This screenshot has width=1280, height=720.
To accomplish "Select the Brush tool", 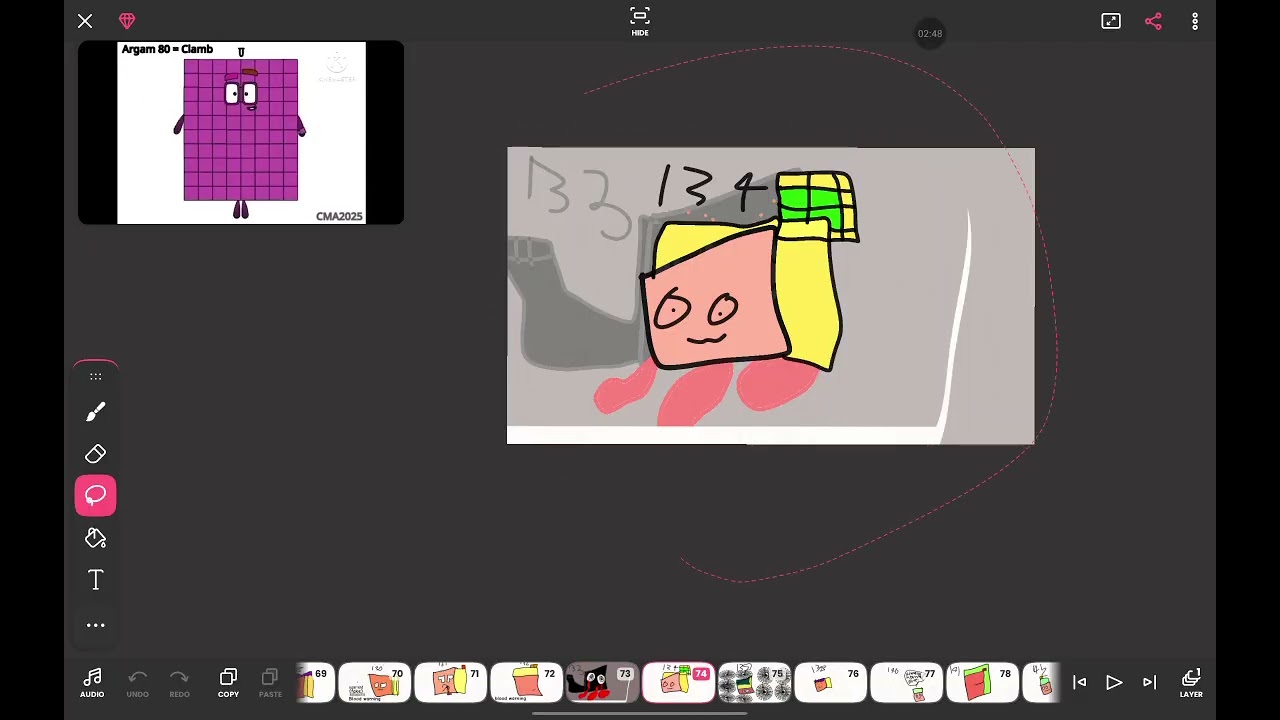I will coord(96,412).
